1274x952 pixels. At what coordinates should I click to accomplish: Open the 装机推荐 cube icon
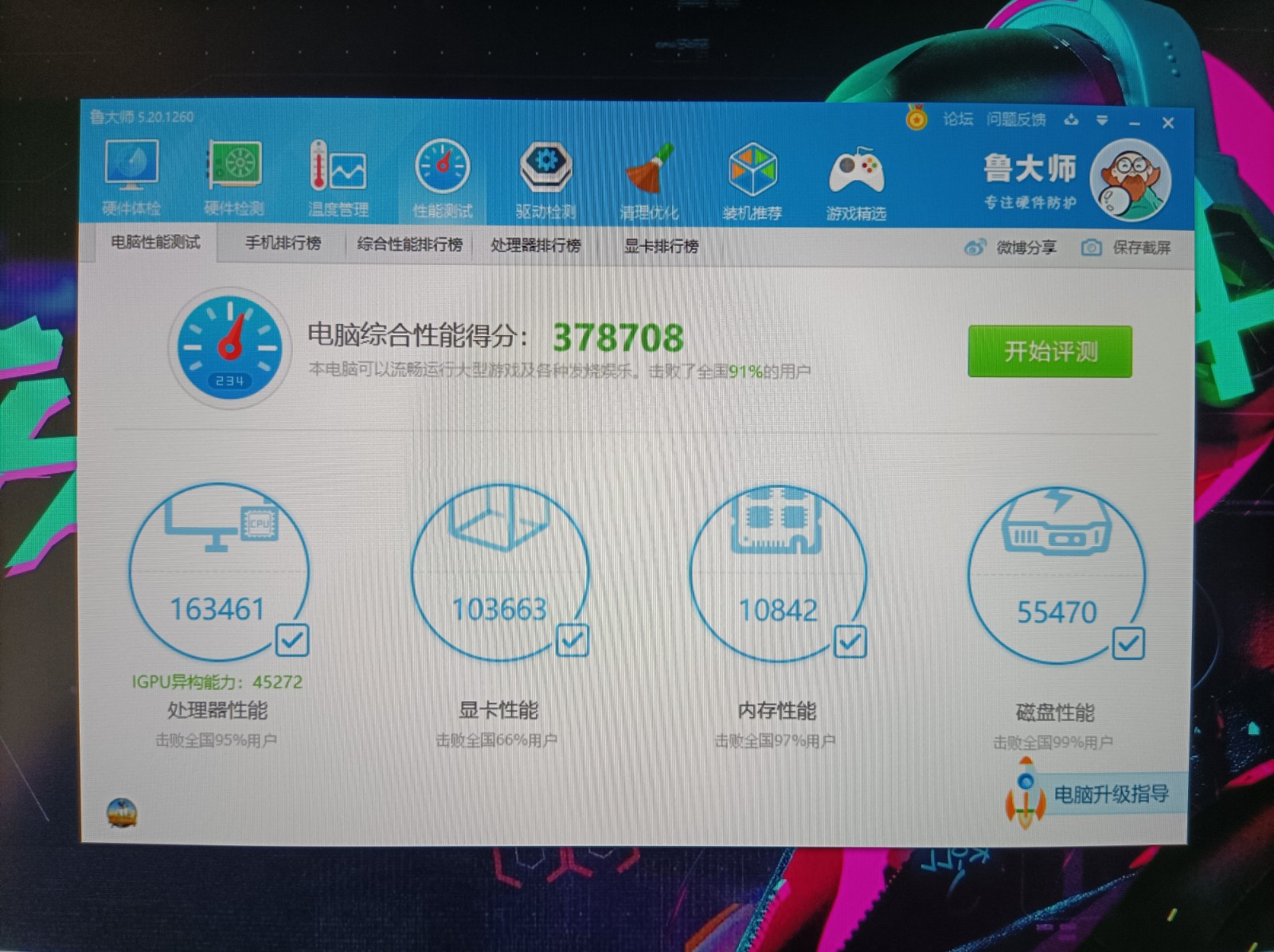[752, 181]
